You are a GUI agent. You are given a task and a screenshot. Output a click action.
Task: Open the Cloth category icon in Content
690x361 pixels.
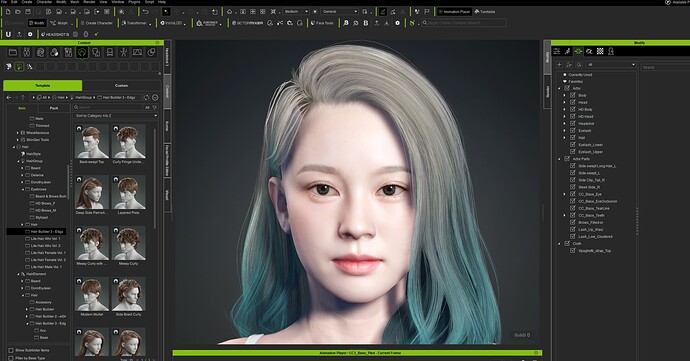95,53
